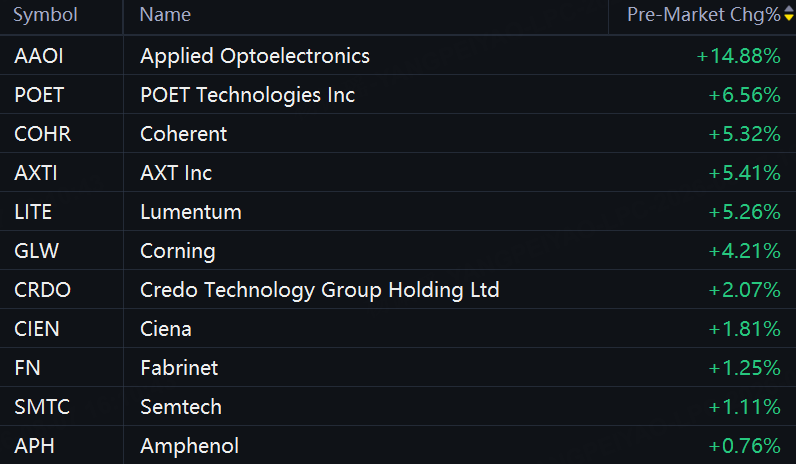Select Amphenol in the list
The width and height of the screenshot is (796, 464).
click(x=189, y=446)
